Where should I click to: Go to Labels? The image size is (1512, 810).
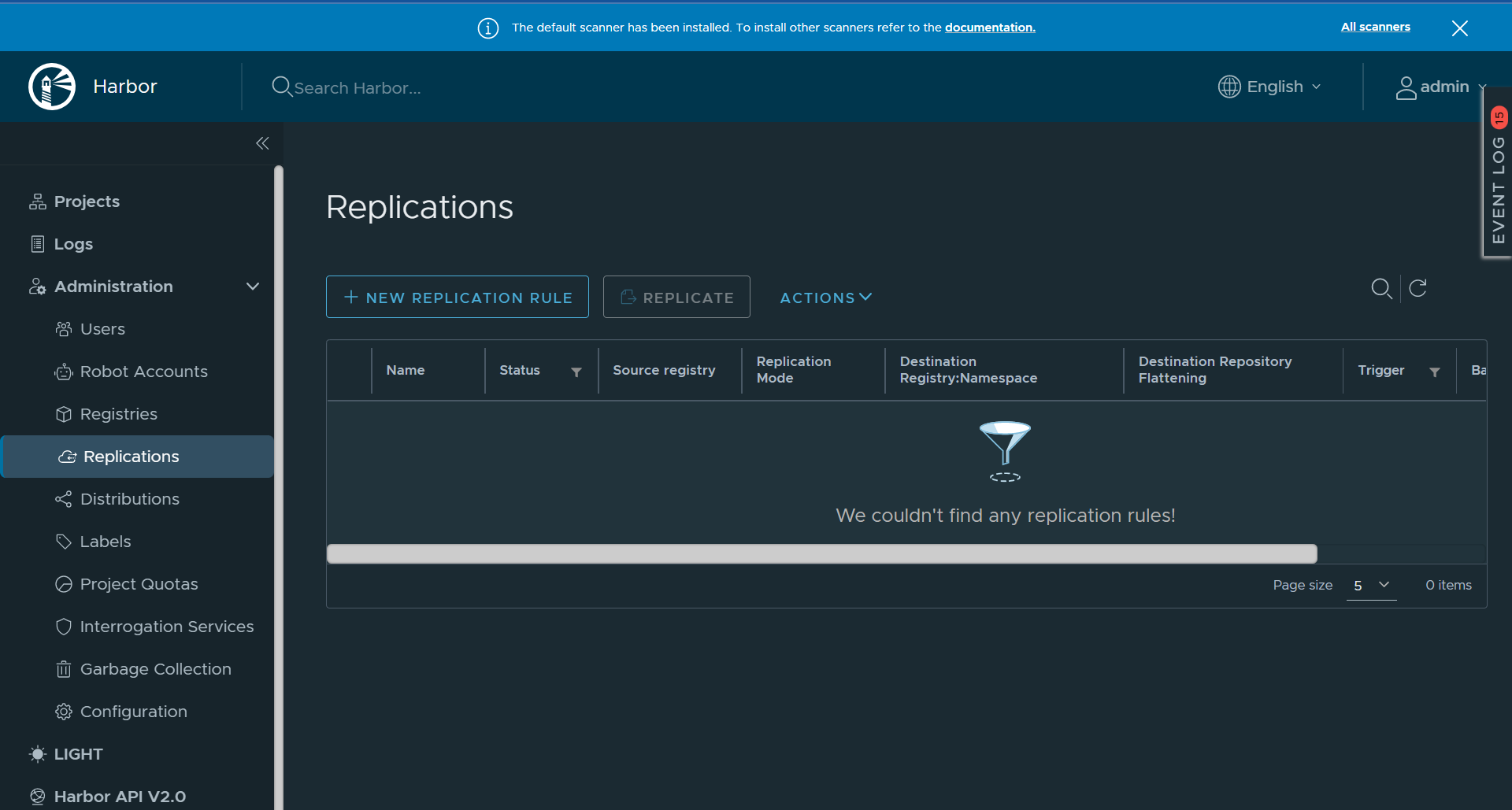coord(106,542)
